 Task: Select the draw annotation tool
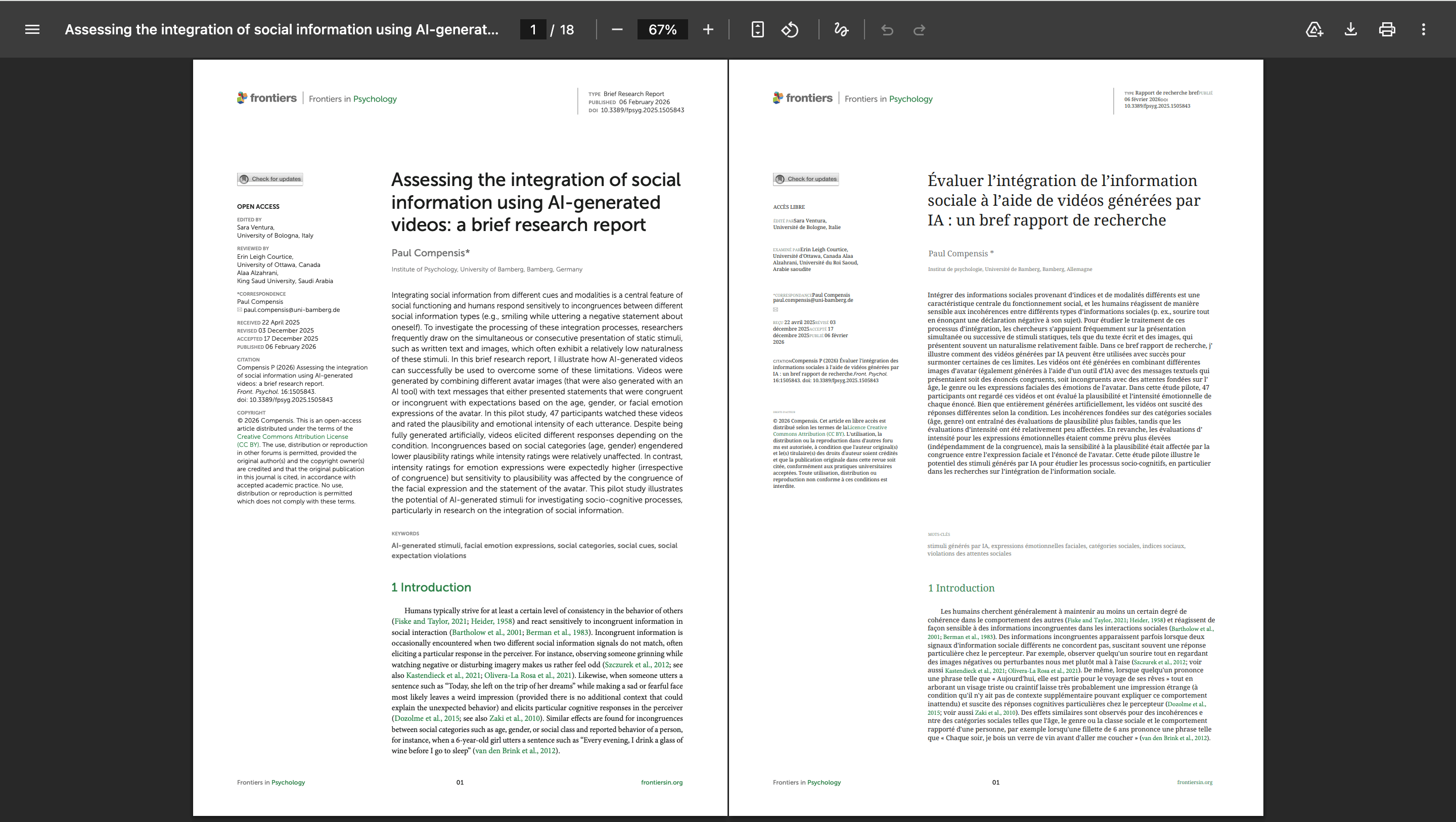841,29
